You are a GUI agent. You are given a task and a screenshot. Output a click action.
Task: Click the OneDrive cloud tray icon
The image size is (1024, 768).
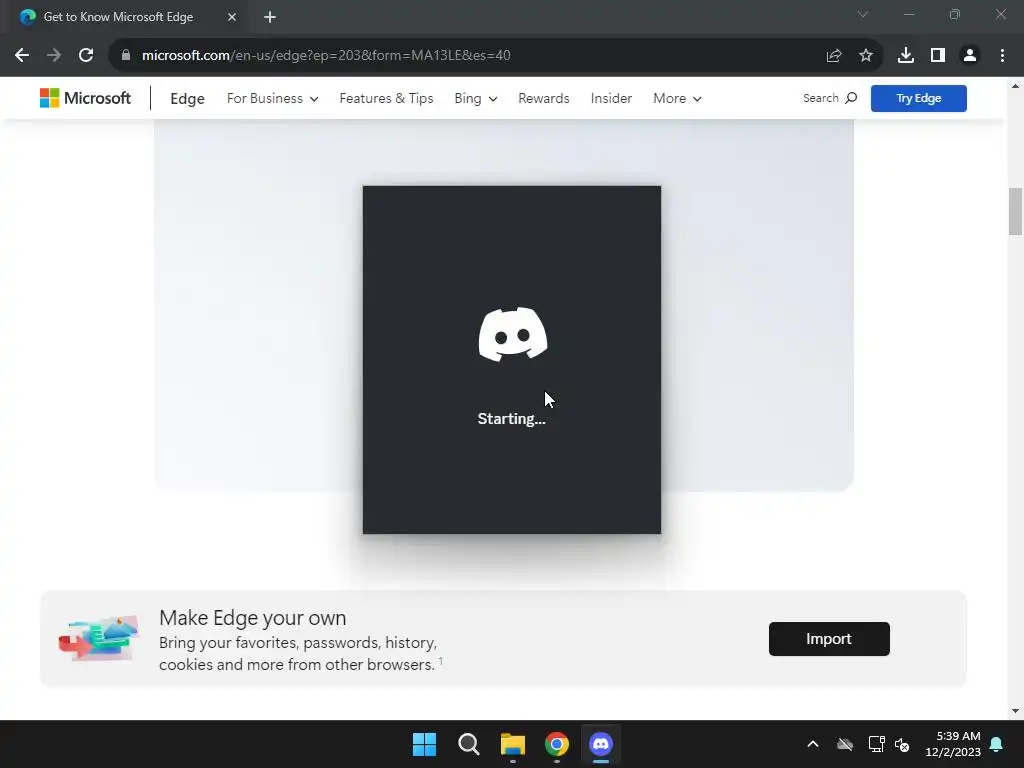[845, 744]
